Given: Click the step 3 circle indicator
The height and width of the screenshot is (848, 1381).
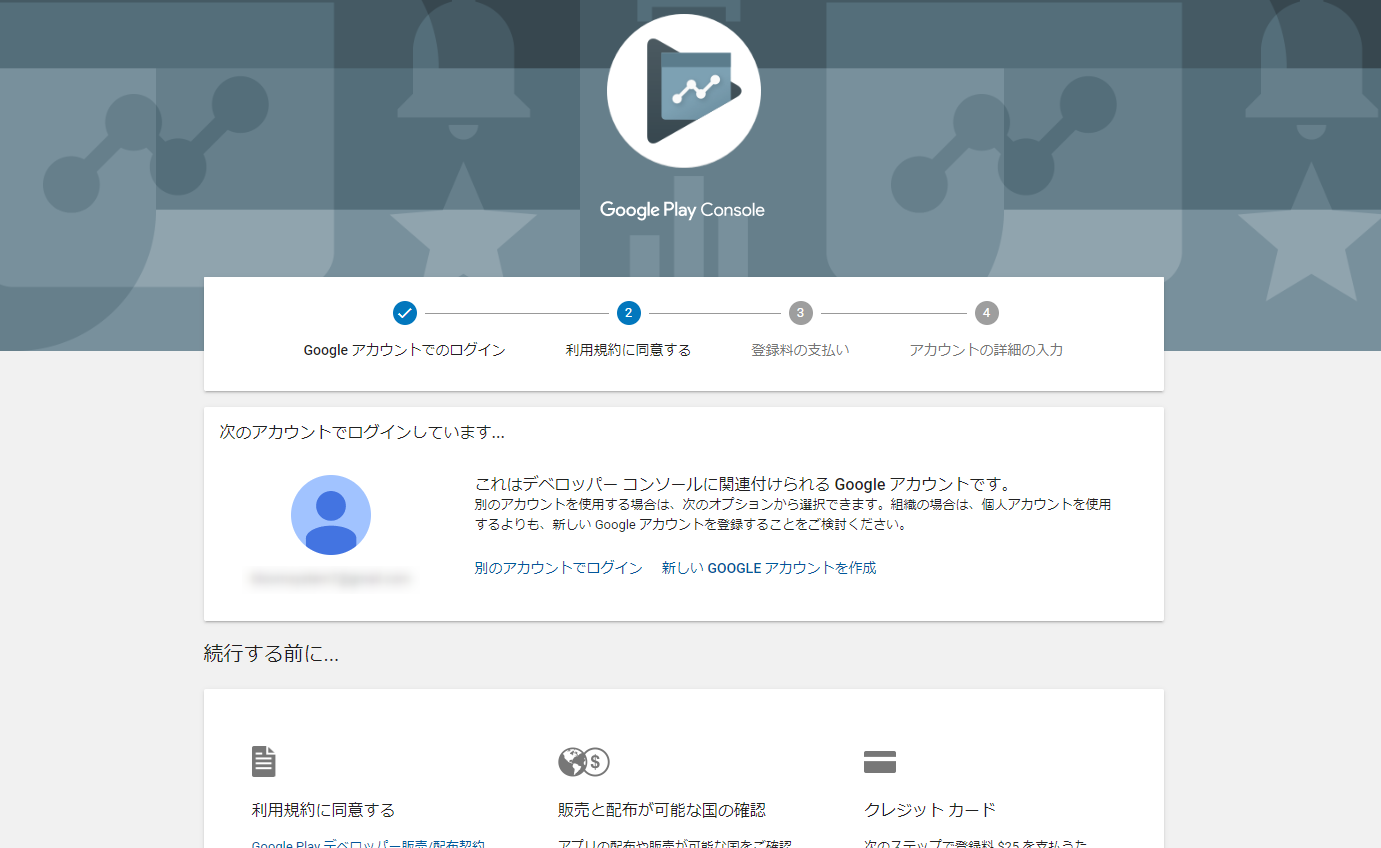Looking at the screenshot, I should pos(800,313).
